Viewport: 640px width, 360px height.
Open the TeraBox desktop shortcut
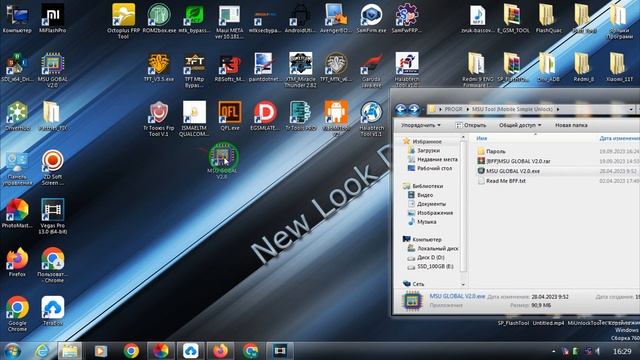pyautogui.click(x=53, y=311)
